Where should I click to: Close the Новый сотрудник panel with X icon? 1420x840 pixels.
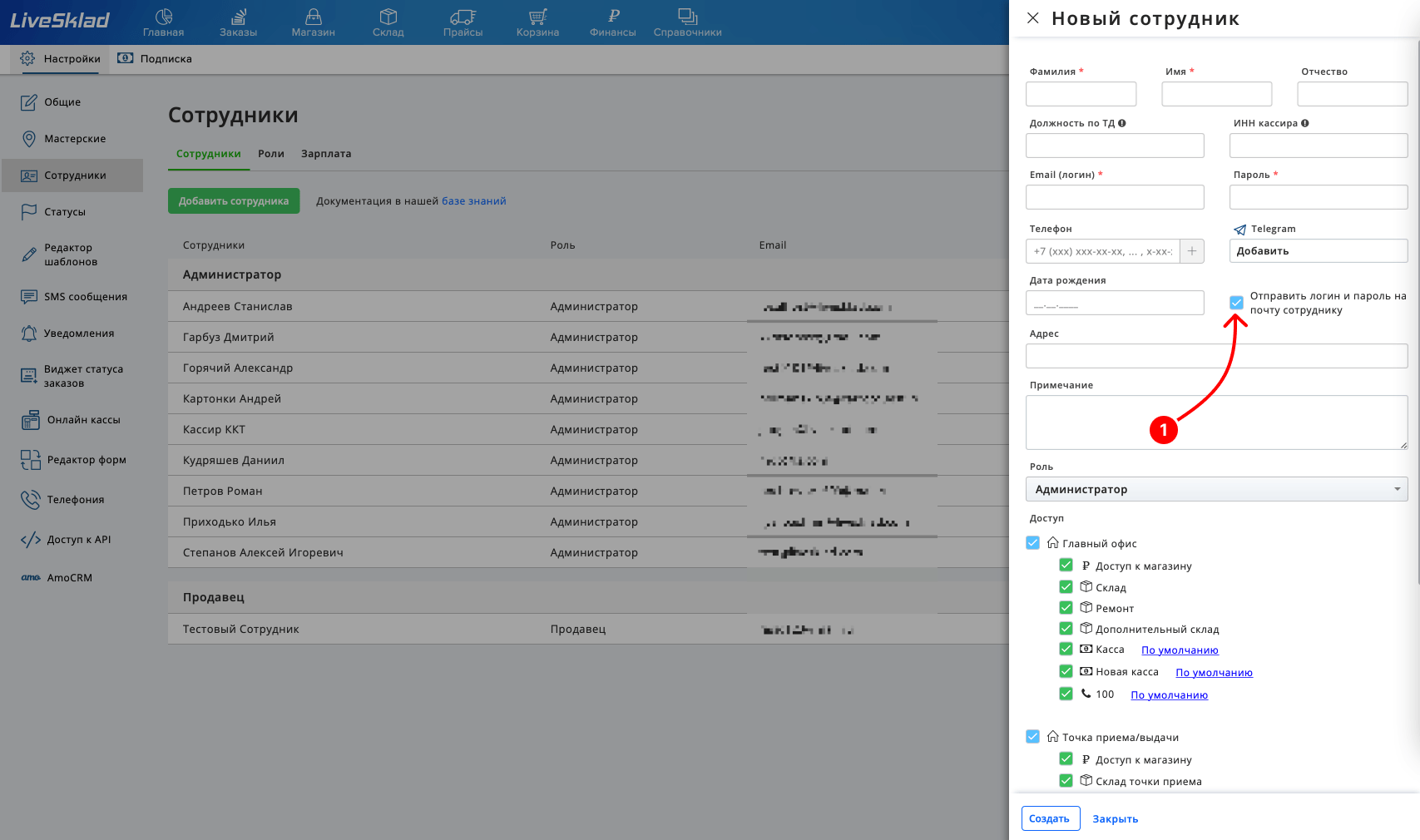[1032, 18]
